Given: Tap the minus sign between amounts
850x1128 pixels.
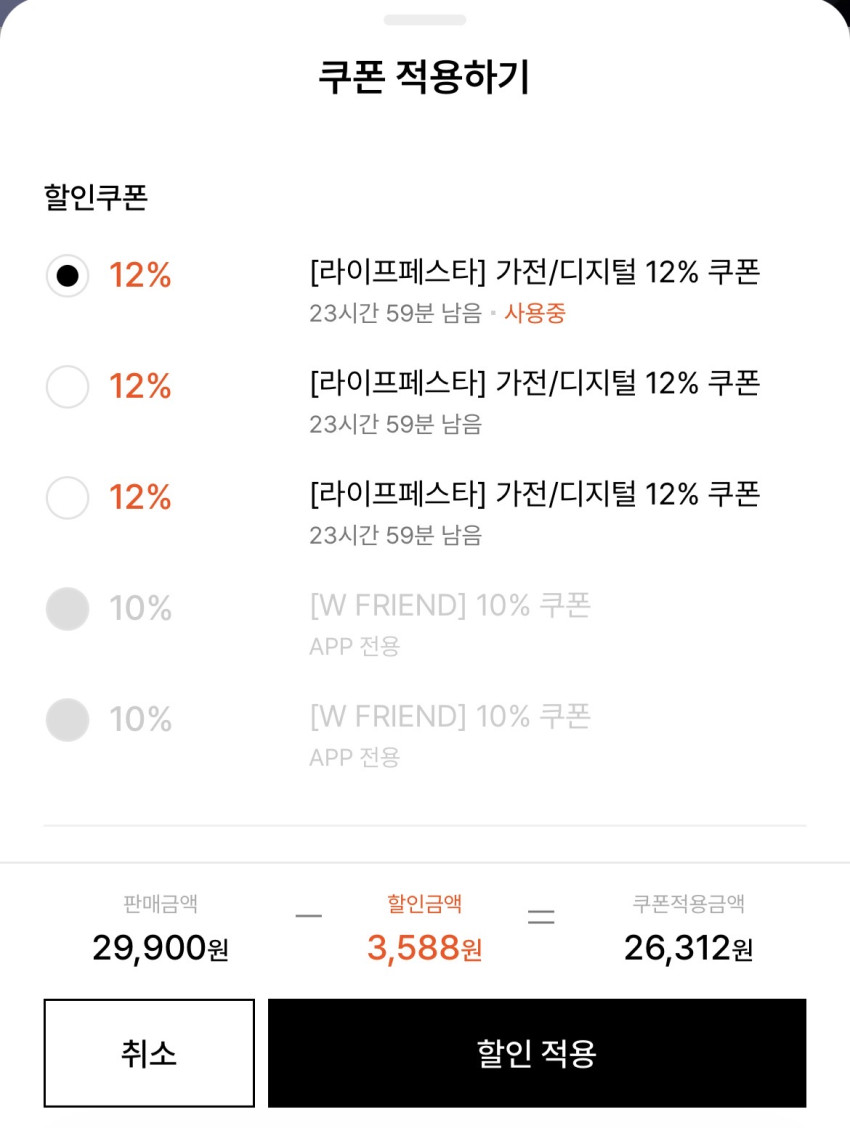Looking at the screenshot, I should (309, 916).
